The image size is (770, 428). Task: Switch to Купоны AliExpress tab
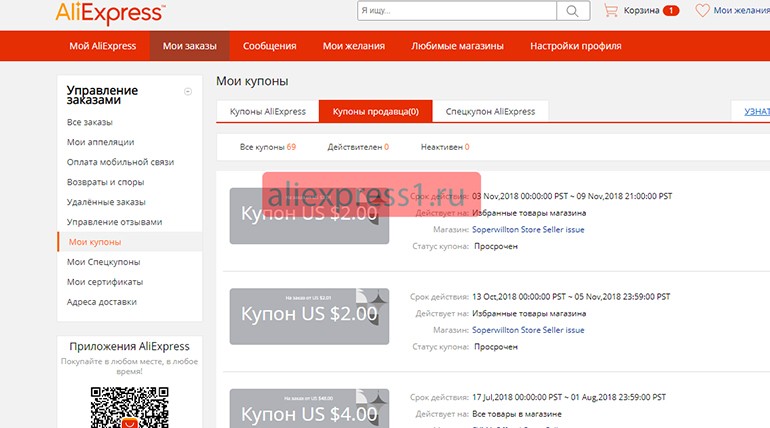click(x=268, y=111)
